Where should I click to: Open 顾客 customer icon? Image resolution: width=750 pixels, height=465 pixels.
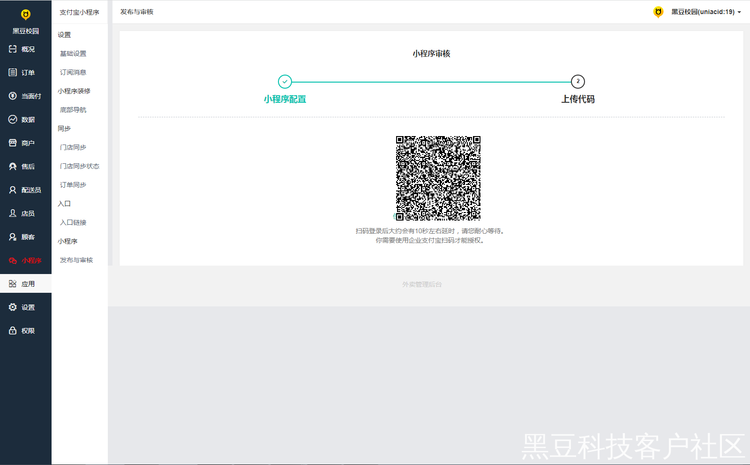(x=13, y=236)
